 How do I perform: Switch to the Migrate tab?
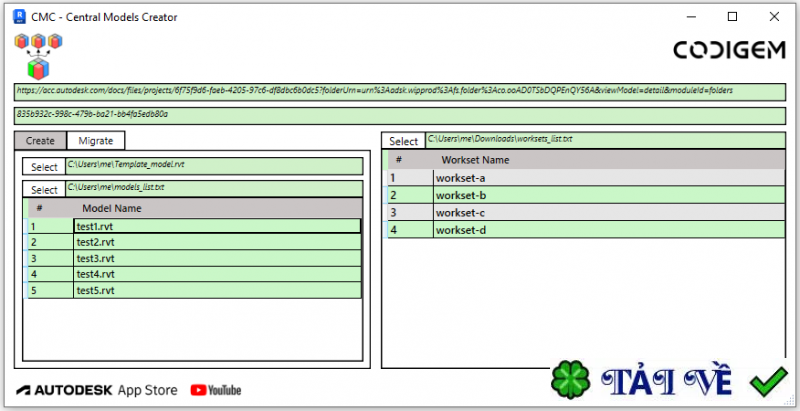click(x=95, y=141)
